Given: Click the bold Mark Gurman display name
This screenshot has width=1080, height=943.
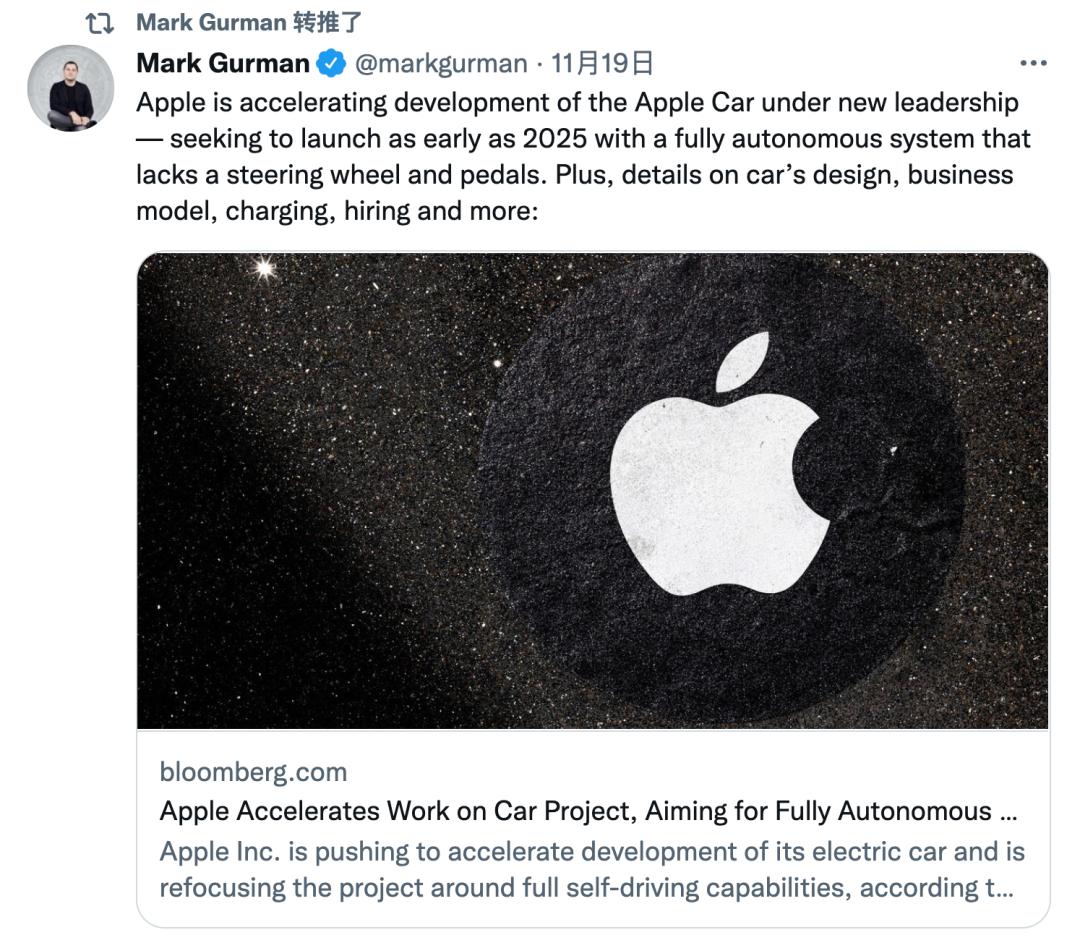Looking at the screenshot, I should 223,64.
